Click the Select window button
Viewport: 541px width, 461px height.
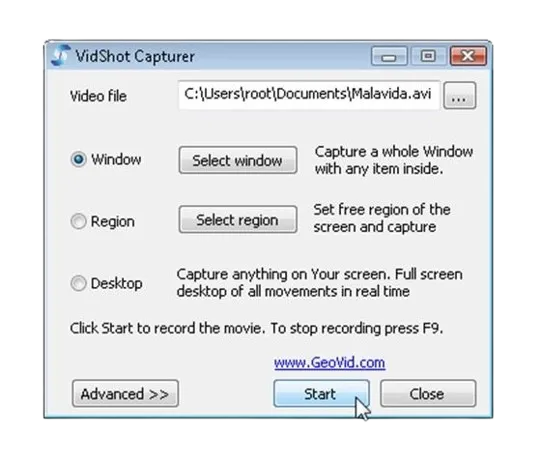coord(238,160)
